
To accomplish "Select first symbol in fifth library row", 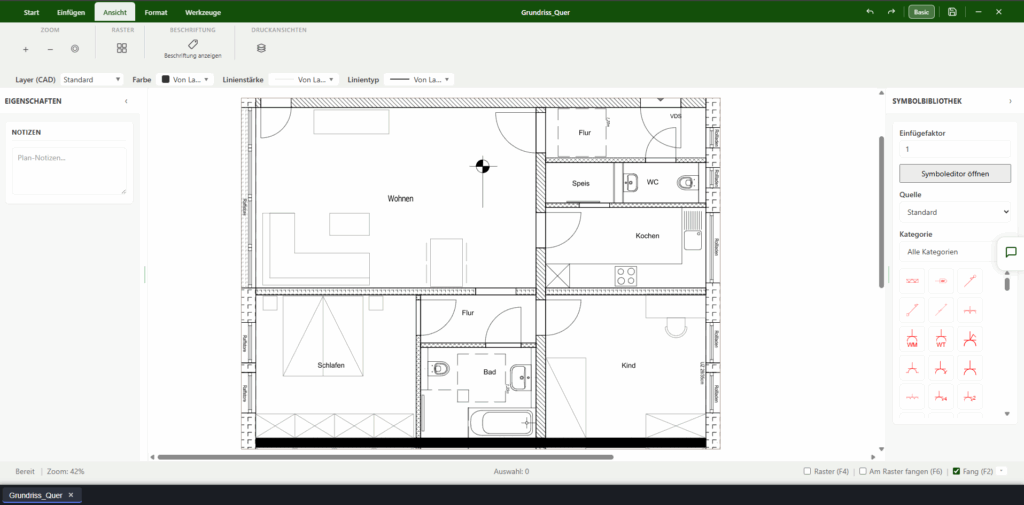I will [912, 397].
